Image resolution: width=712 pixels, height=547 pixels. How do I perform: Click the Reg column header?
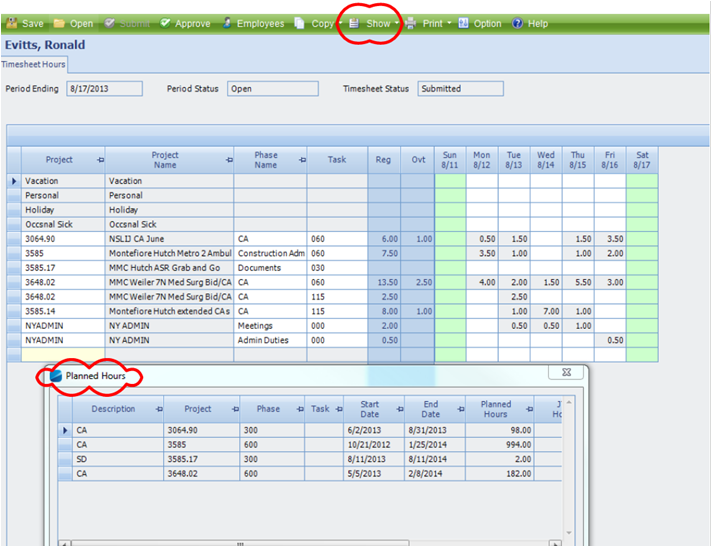pos(383,160)
